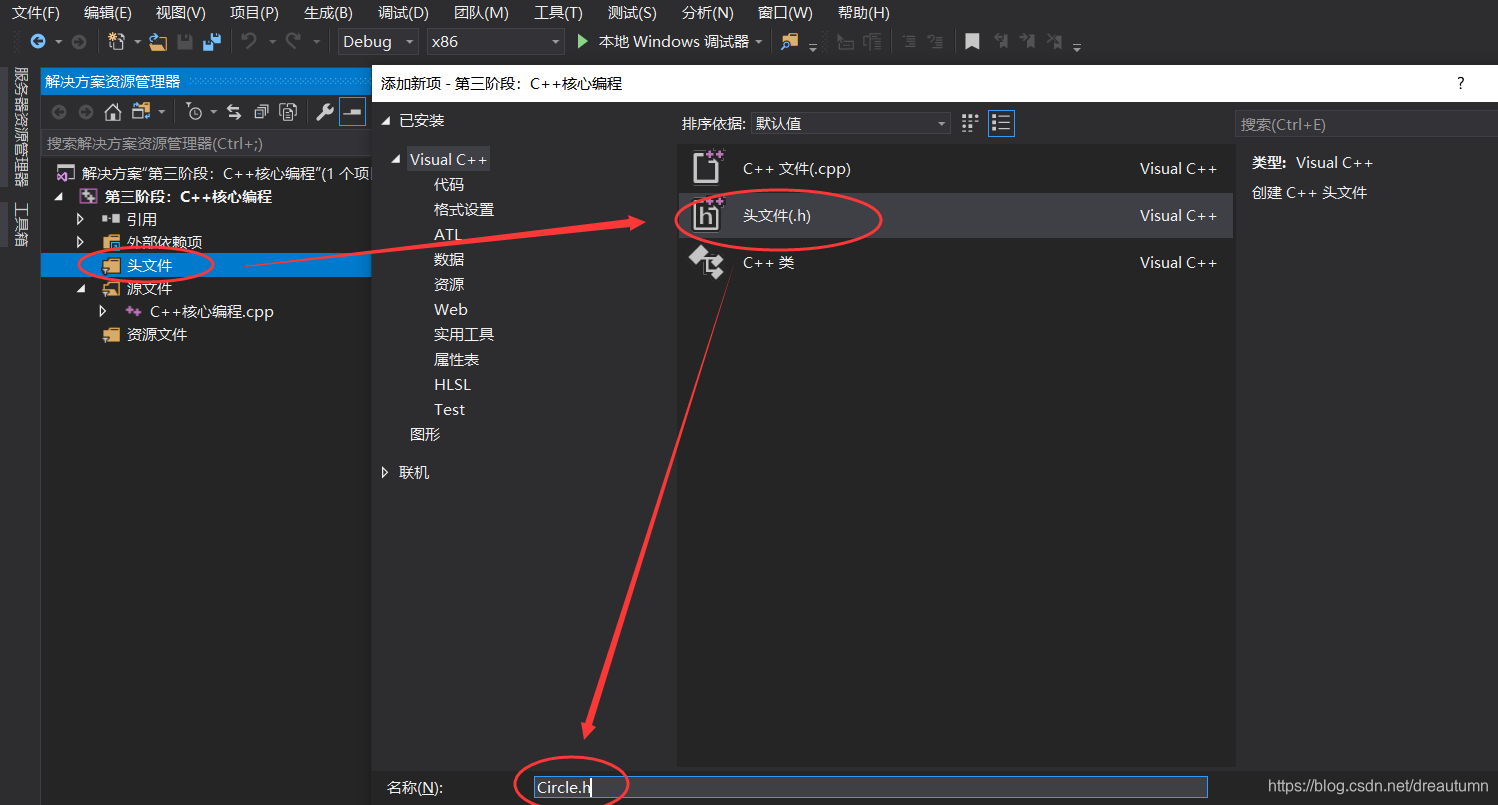
Task: Select the C++ 文件(.cpp) template
Action: click(955, 169)
